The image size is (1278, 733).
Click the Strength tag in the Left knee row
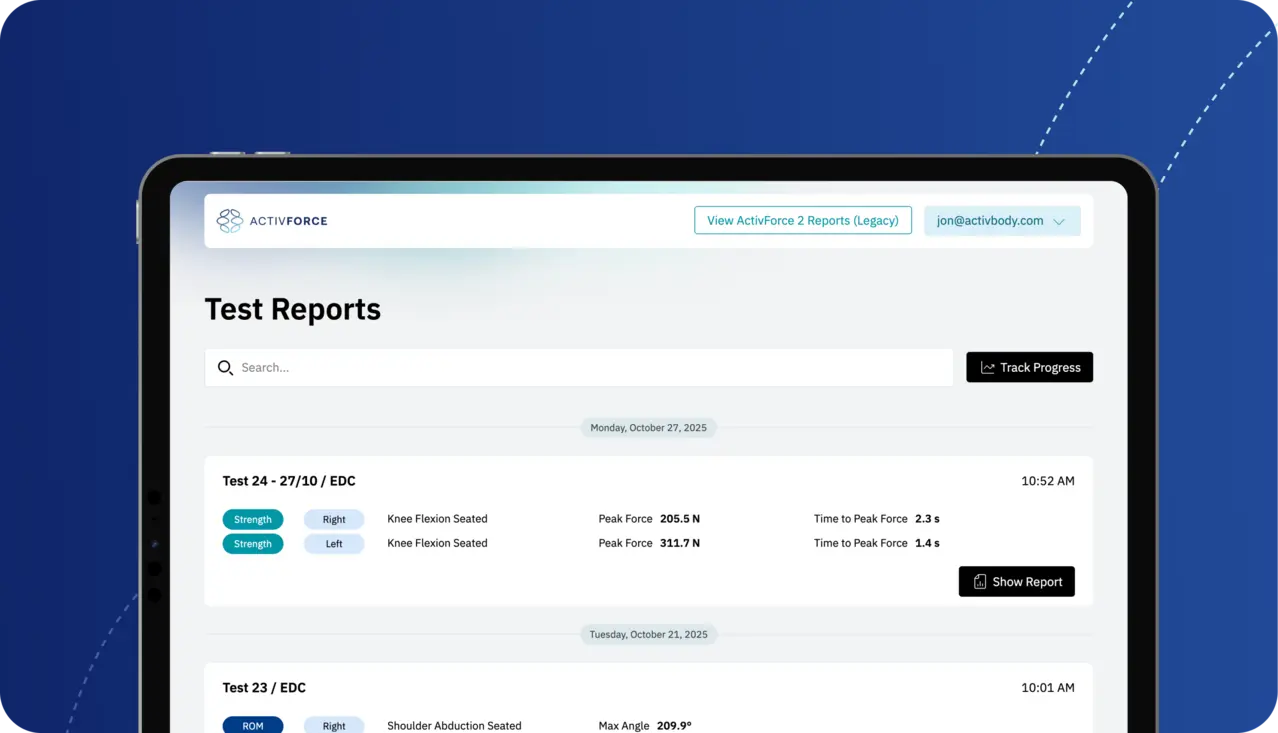pyautogui.click(x=253, y=544)
